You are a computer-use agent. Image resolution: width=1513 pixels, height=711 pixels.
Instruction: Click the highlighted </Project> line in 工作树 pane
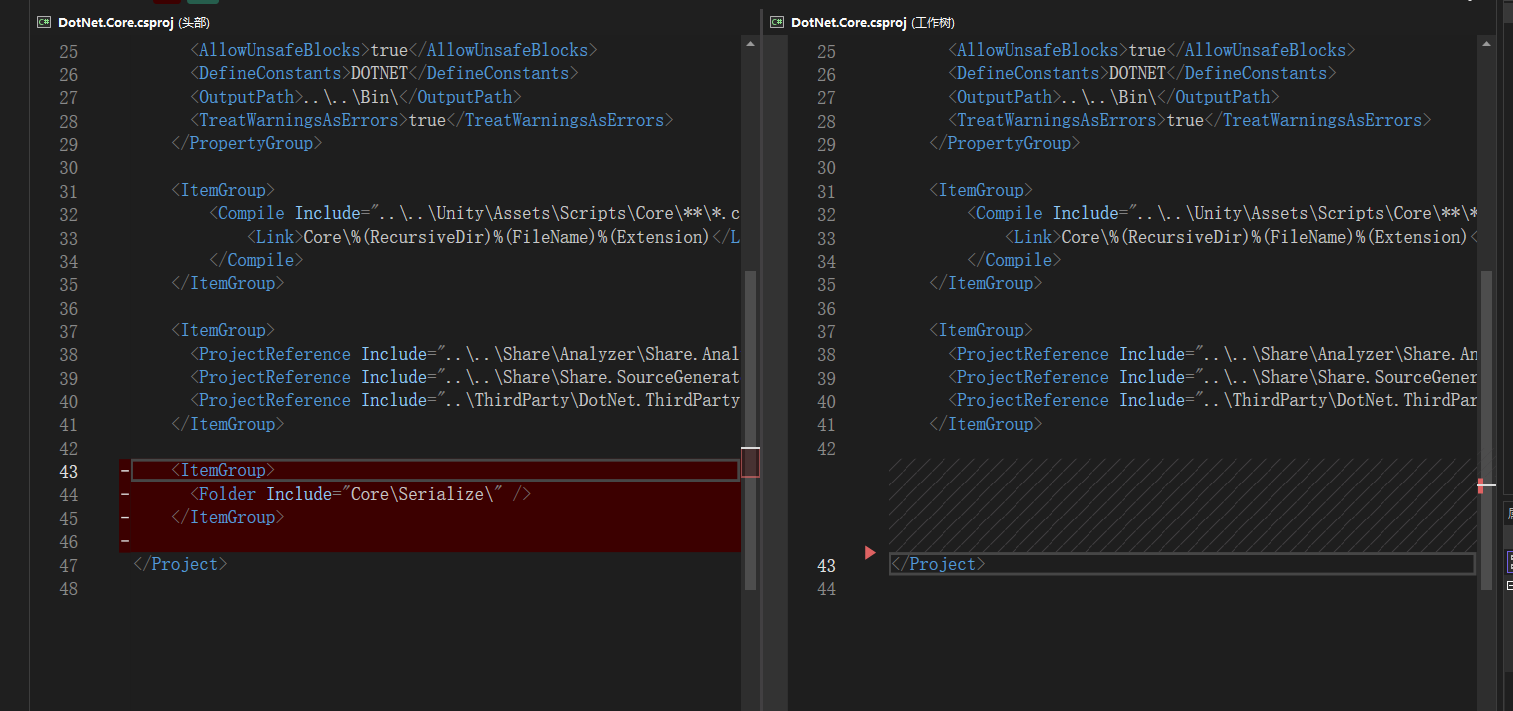pos(1182,564)
